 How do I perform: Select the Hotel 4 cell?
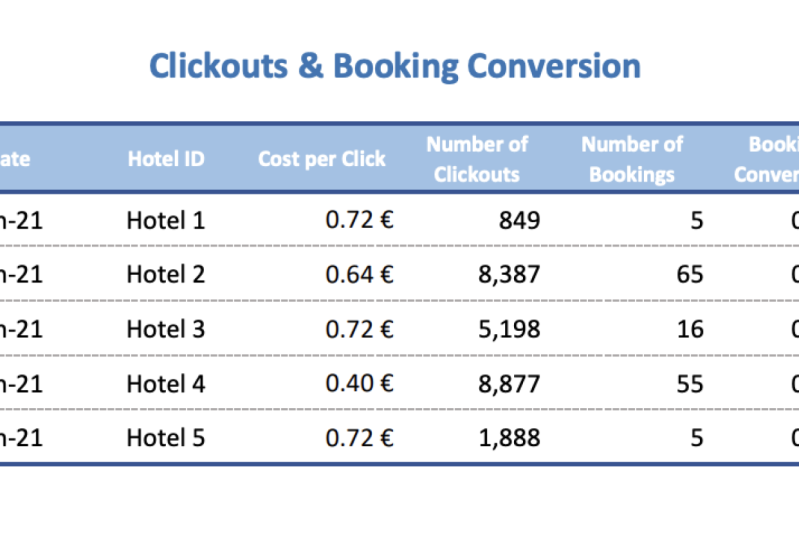click(166, 384)
